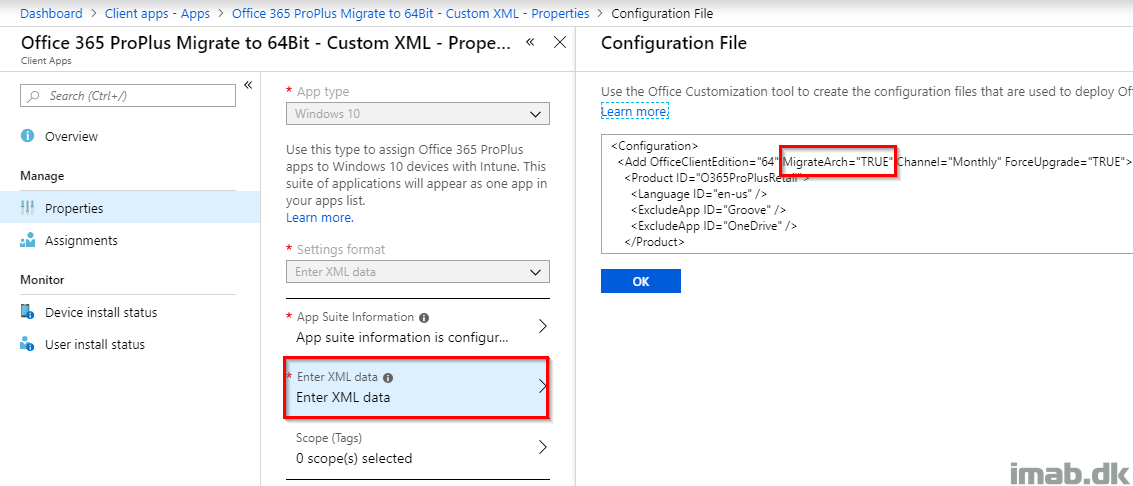Expand App Suite Information settings

coord(543,327)
